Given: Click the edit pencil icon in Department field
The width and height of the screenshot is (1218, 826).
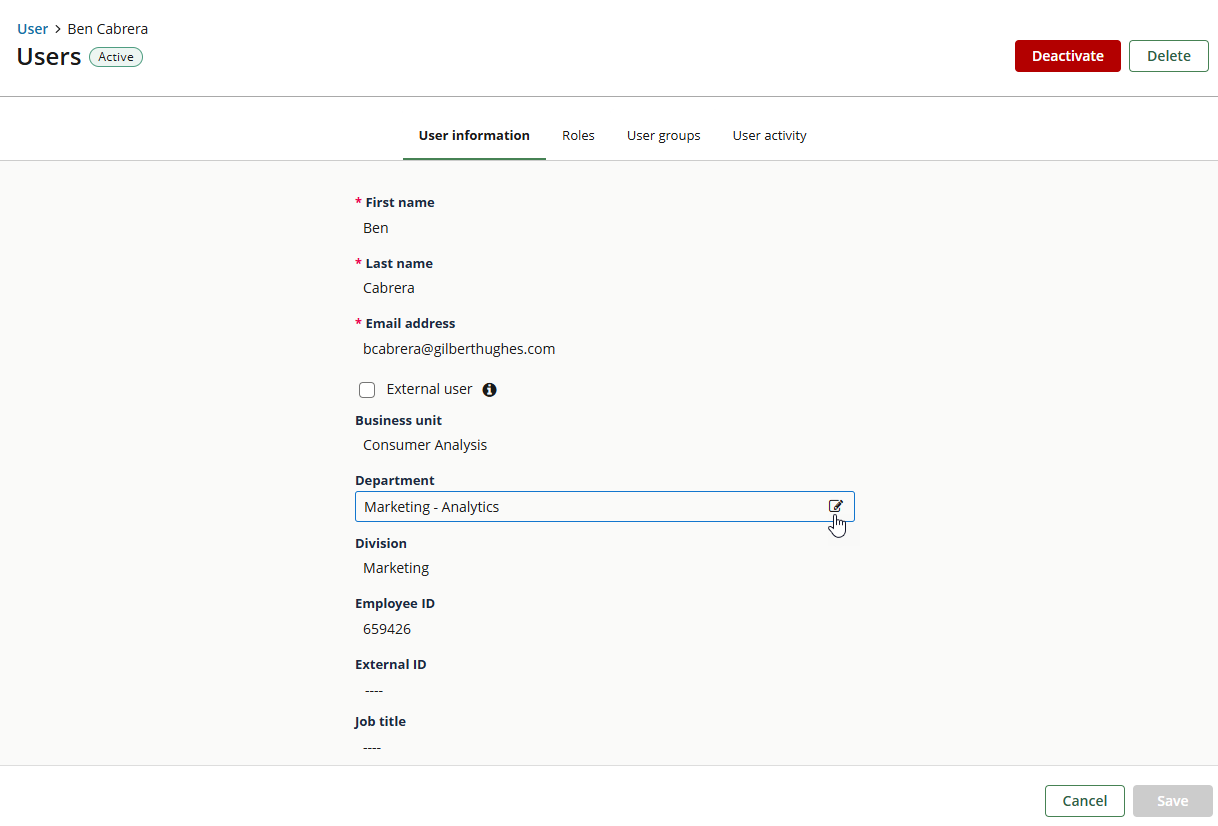Looking at the screenshot, I should pos(836,506).
